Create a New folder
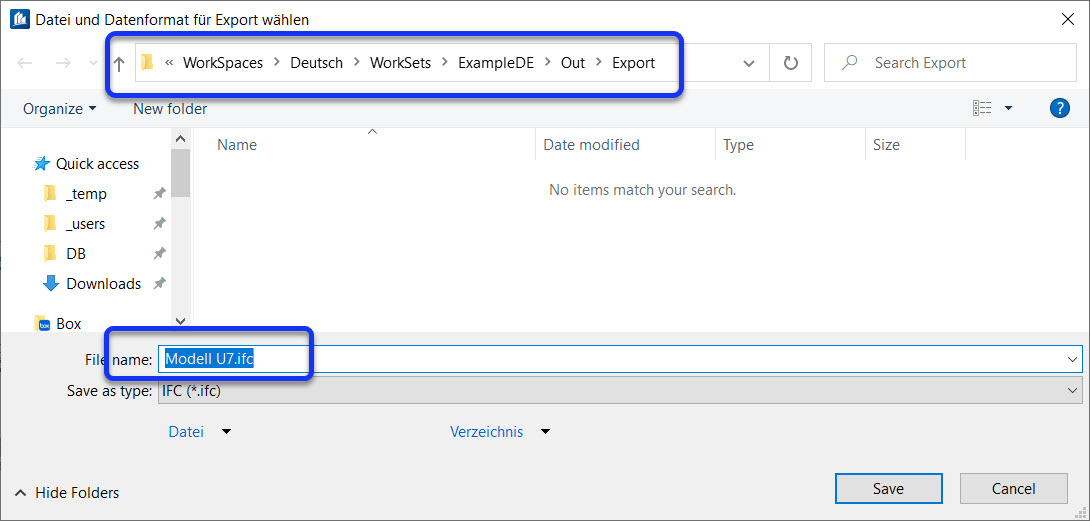Screen dimensions: 1090x521 click(x=170, y=109)
